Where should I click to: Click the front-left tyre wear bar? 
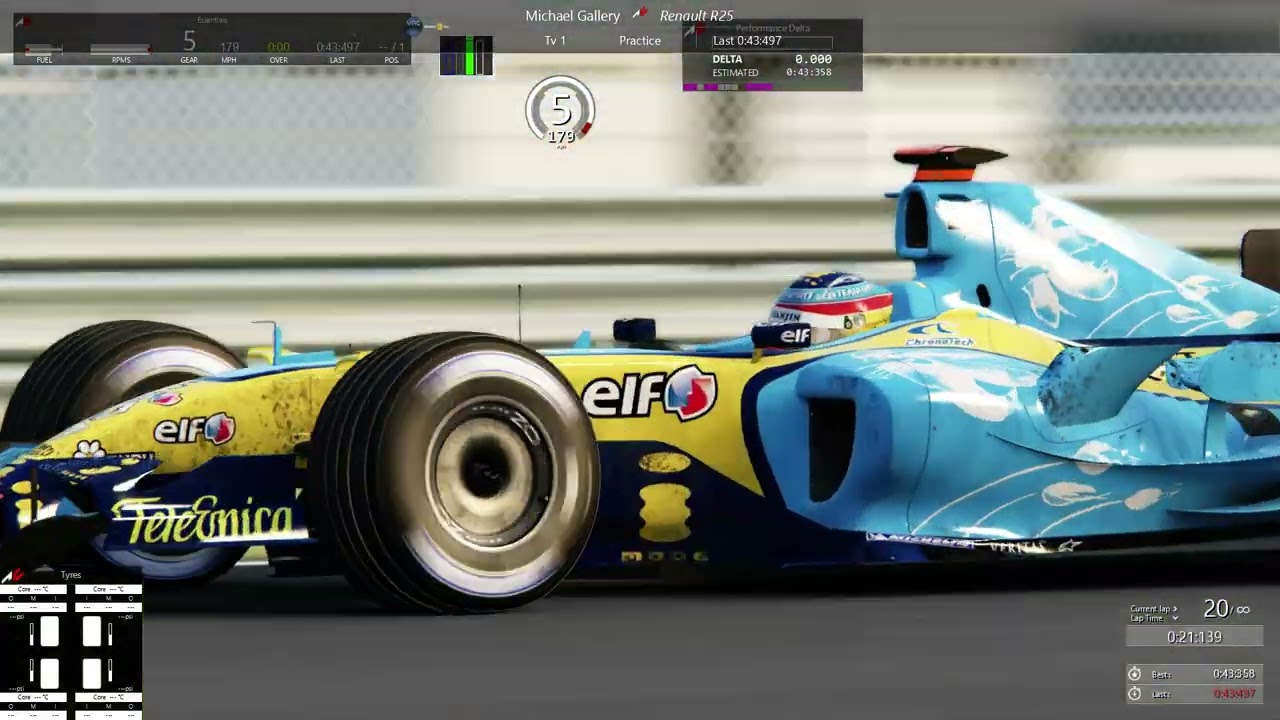click(32, 634)
